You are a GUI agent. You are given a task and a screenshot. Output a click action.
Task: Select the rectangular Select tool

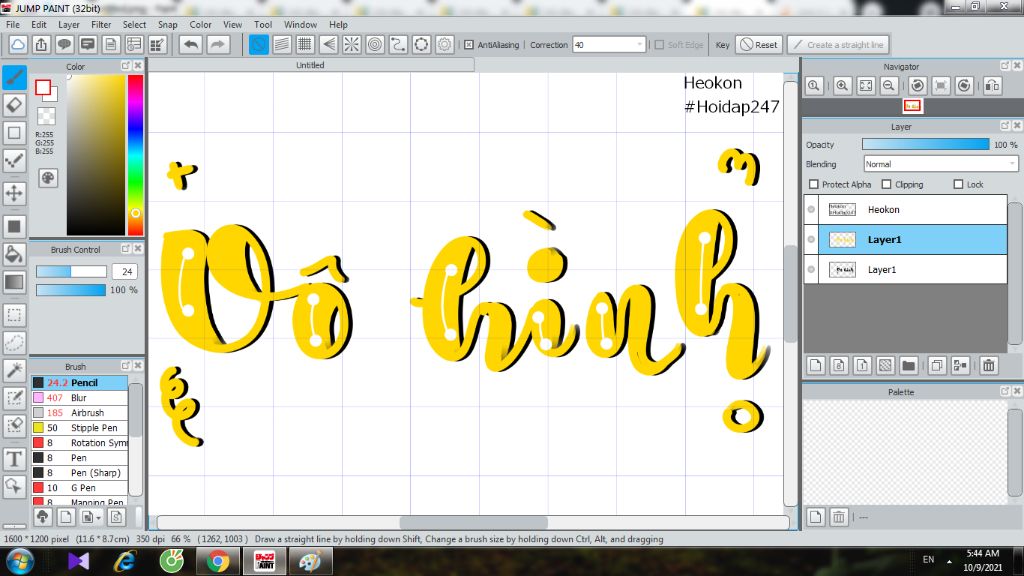coord(14,315)
